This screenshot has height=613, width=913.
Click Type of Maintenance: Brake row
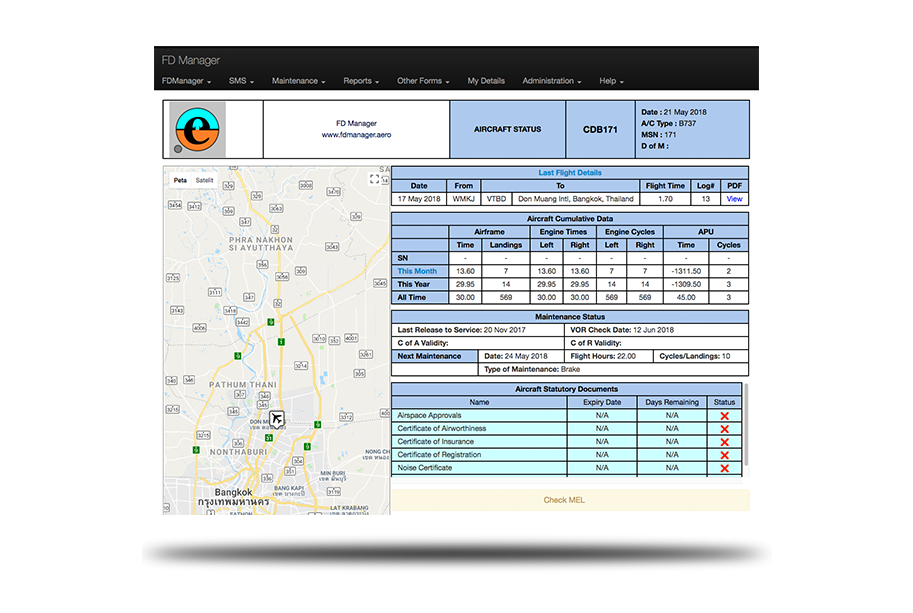[613, 370]
